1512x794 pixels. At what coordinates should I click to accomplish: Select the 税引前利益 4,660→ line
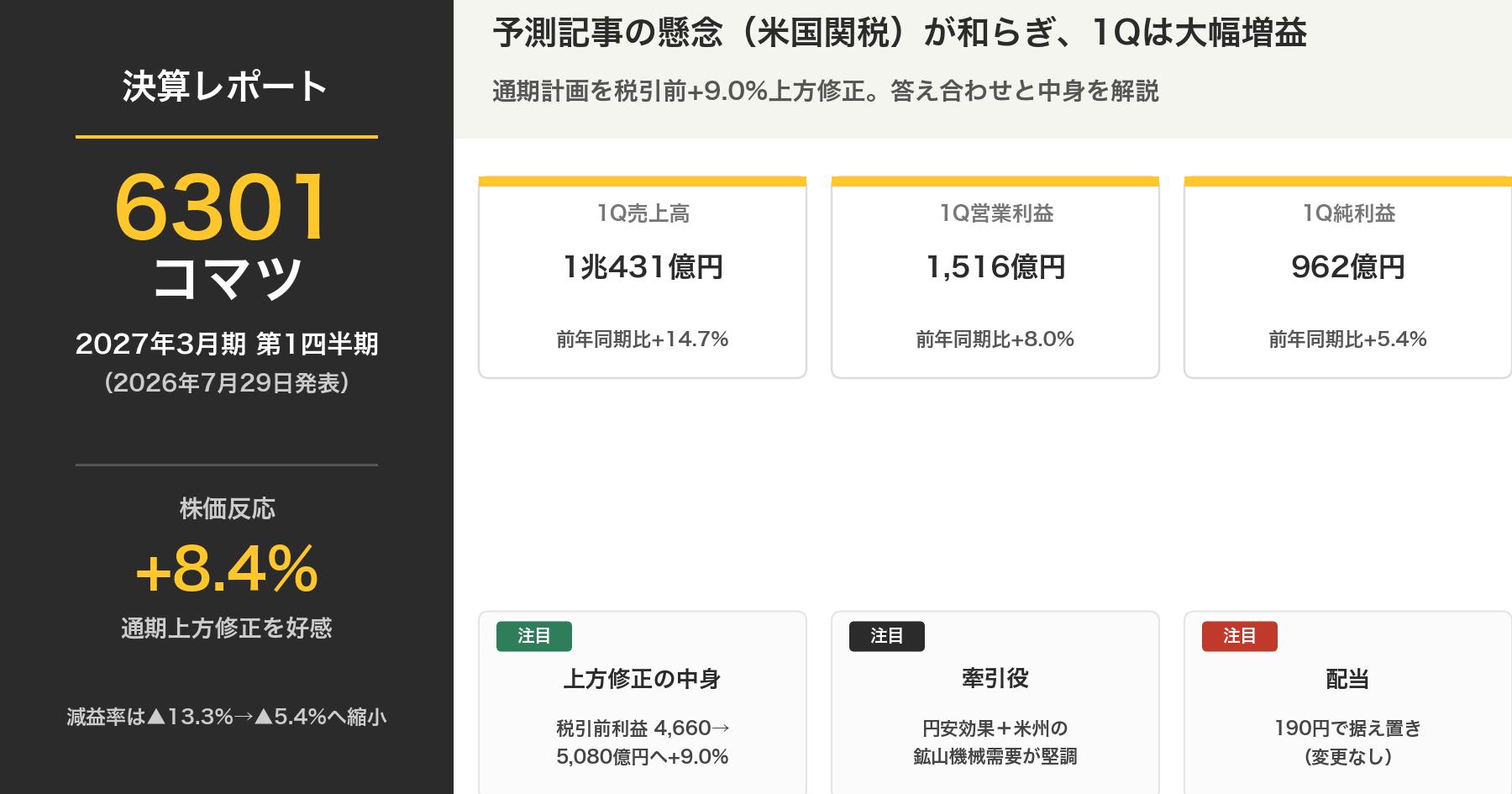tap(643, 728)
